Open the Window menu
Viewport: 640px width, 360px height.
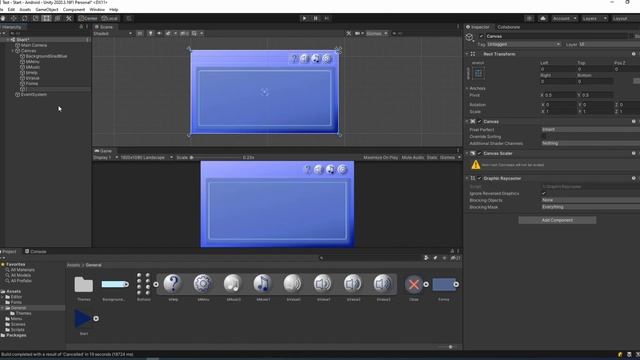click(x=97, y=9)
